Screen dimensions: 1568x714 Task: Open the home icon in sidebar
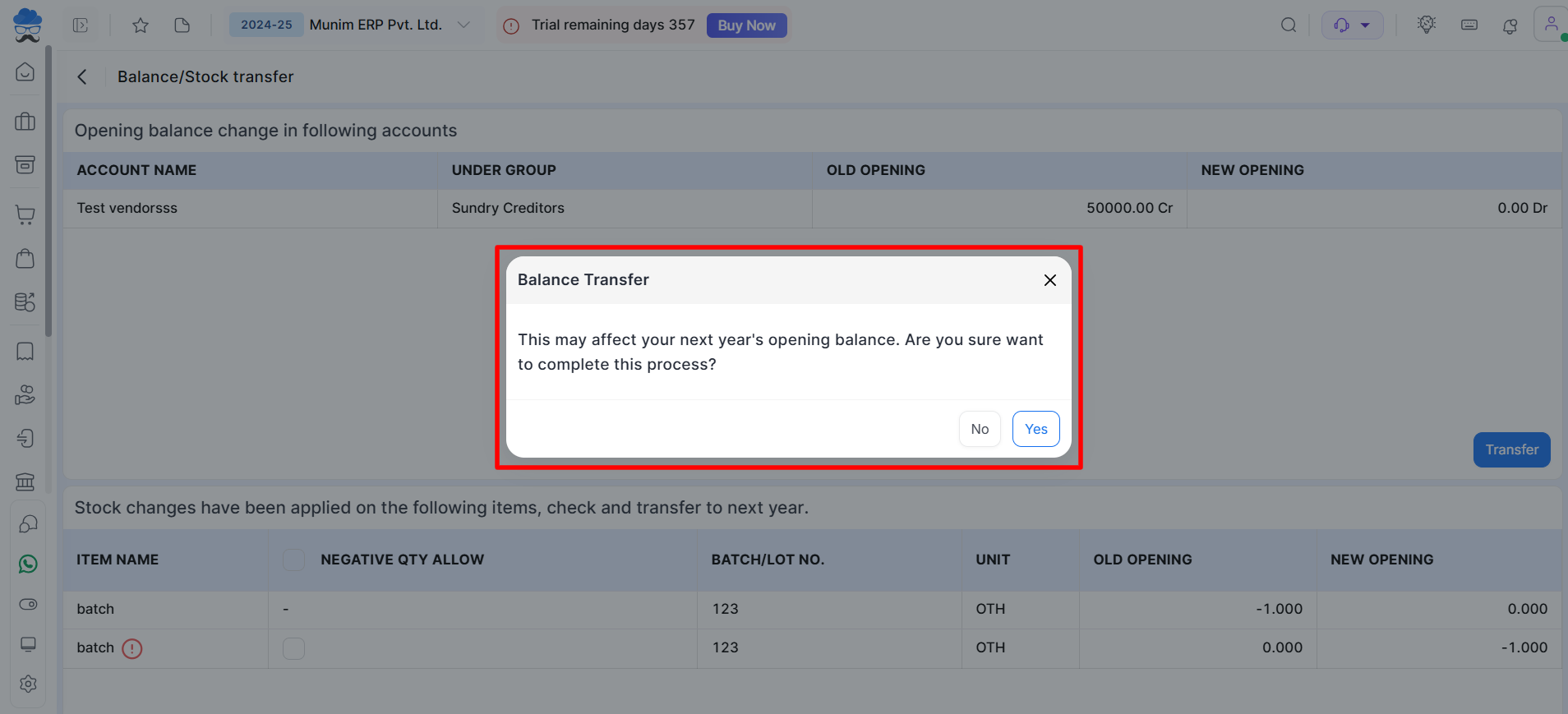25,72
